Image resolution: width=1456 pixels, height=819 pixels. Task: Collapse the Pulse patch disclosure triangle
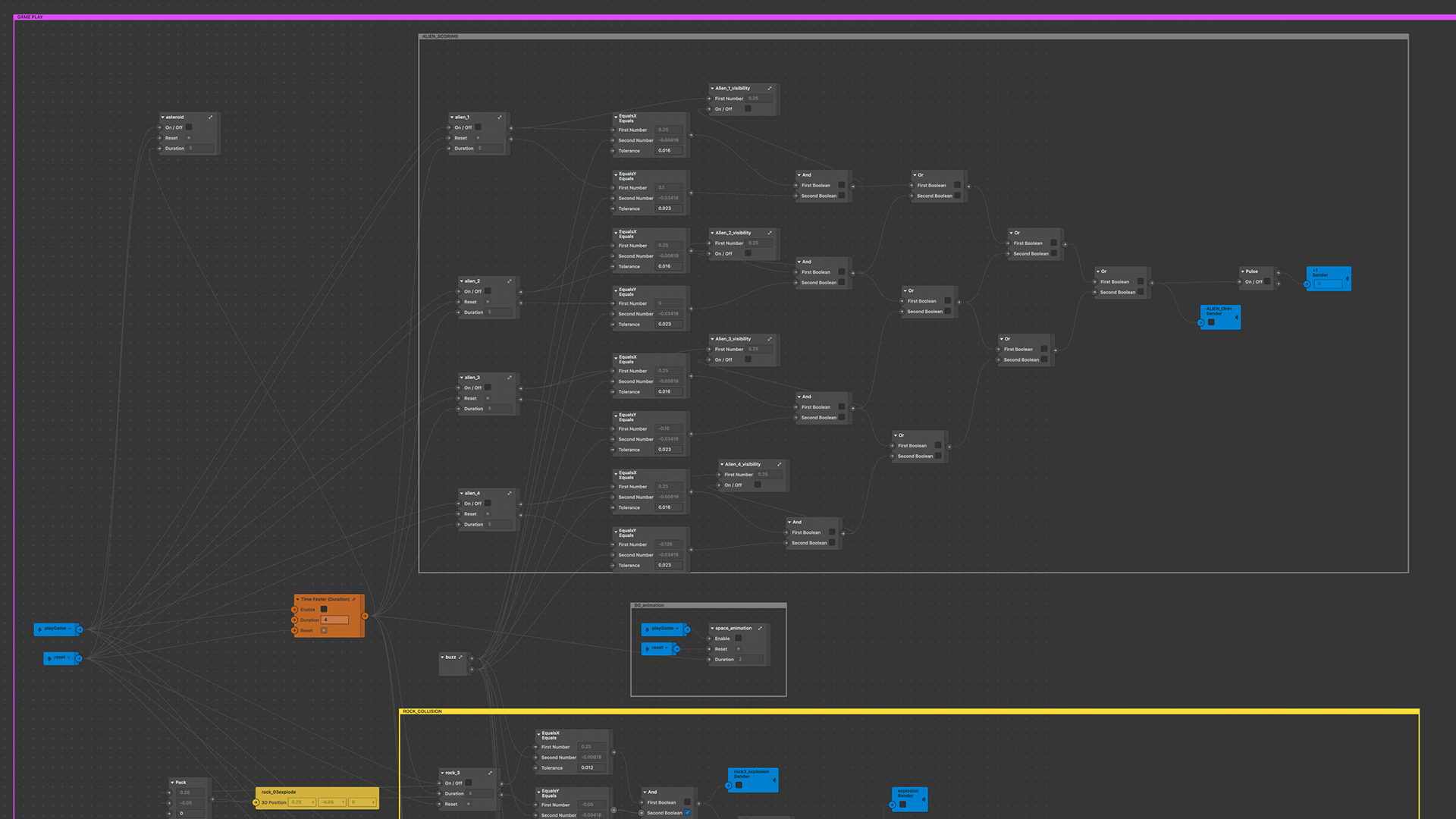[1242, 271]
